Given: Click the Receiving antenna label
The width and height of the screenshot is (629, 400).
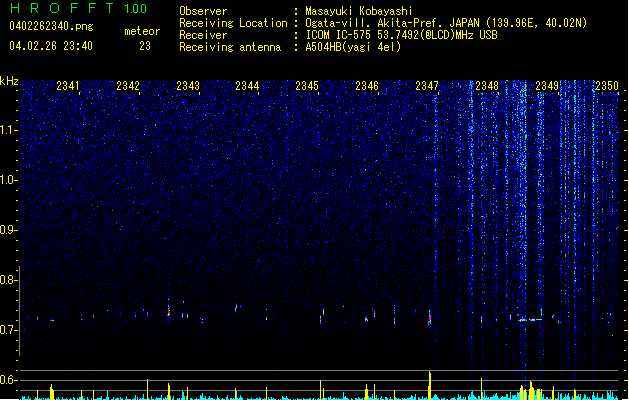Looking at the screenshot, I should (x=230, y=47).
